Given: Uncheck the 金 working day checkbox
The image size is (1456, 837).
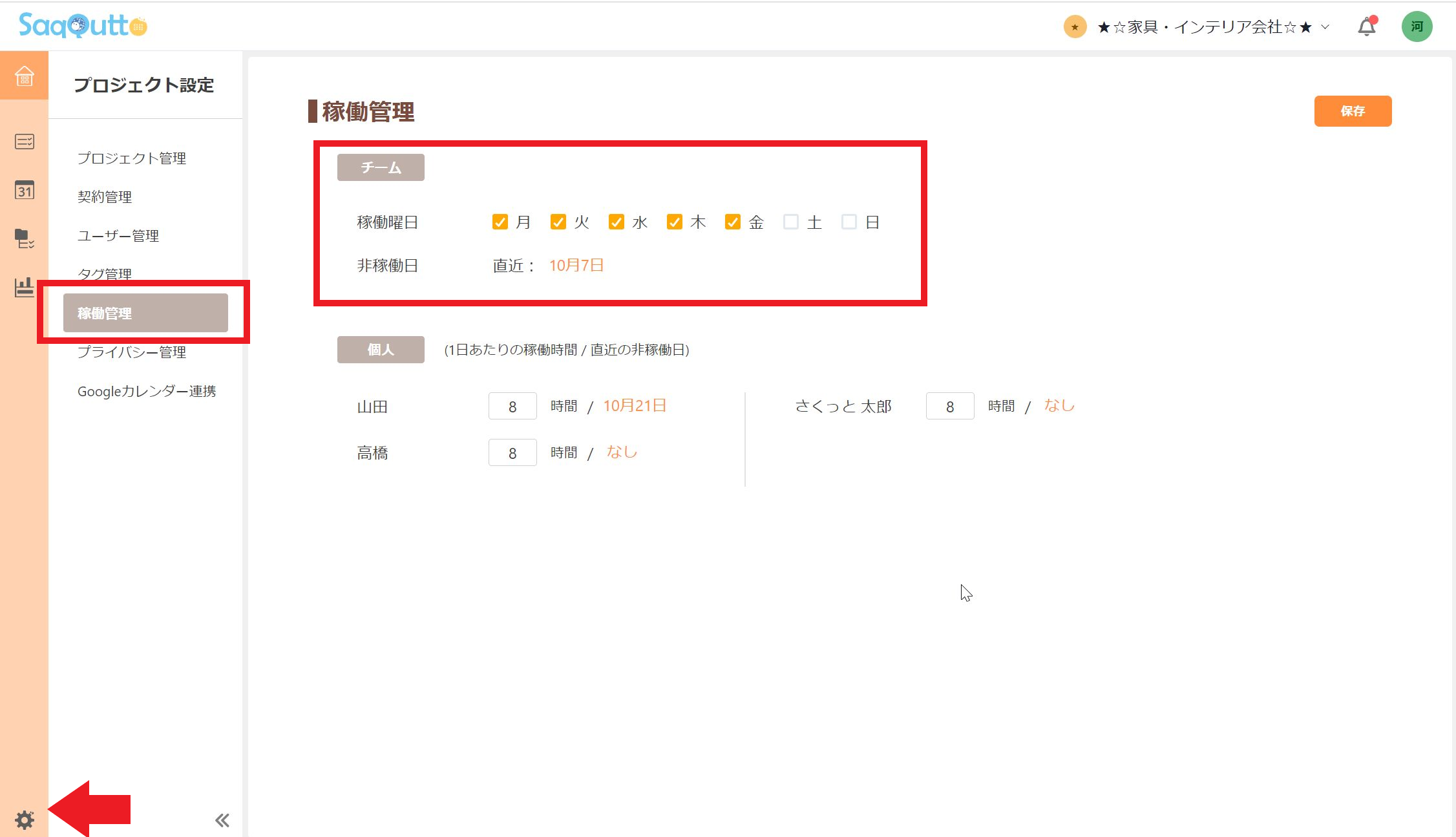Looking at the screenshot, I should click(x=732, y=222).
